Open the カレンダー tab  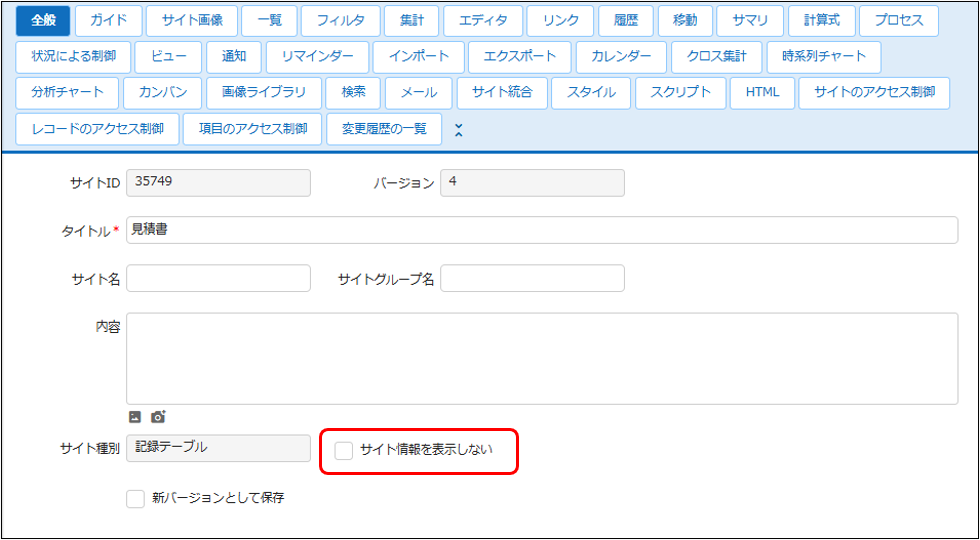[621, 56]
